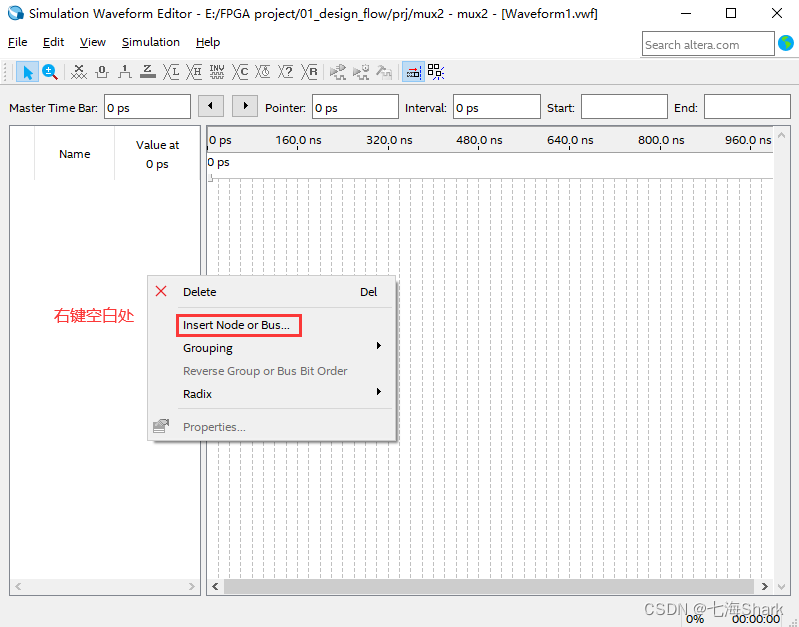This screenshot has height=627, width=799.
Task: Open the View menu
Action: point(92,42)
